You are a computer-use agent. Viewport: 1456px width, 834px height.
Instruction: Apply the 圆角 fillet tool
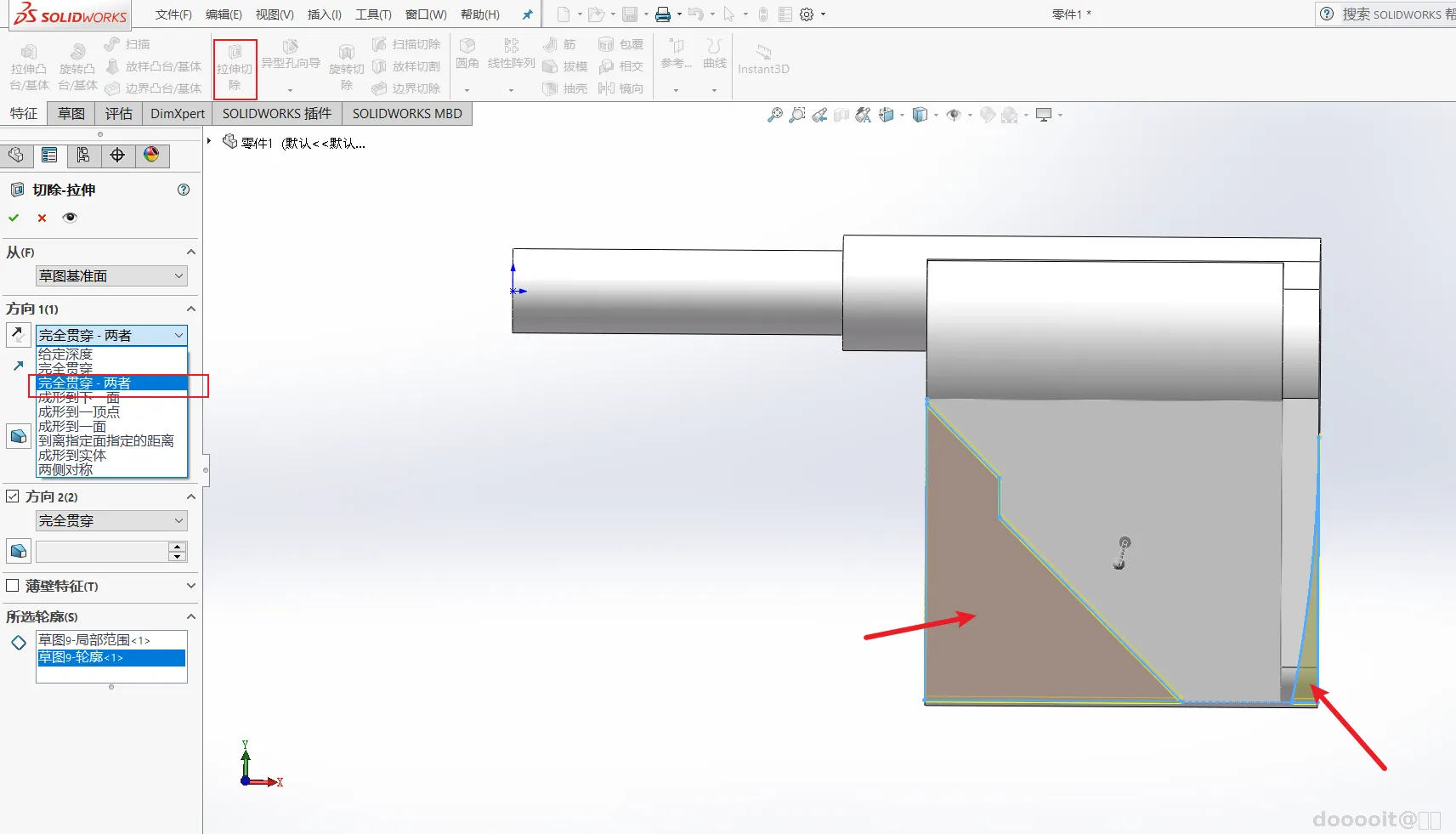click(467, 53)
